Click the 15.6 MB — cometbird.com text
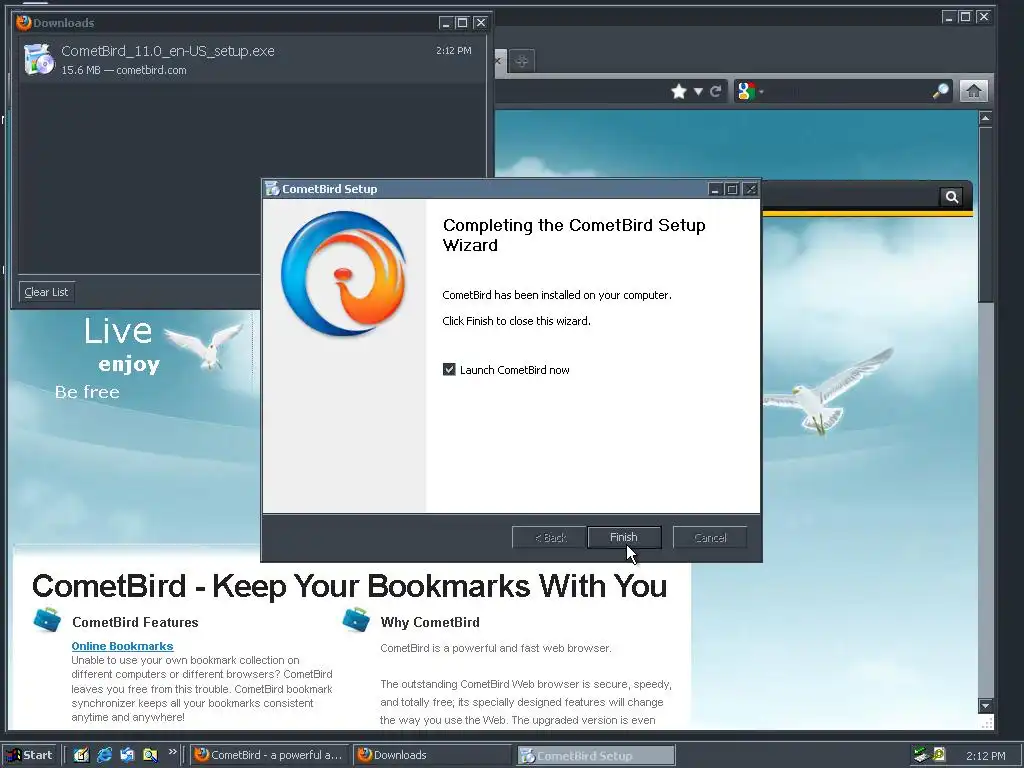Image resolution: width=1024 pixels, height=768 pixels. (x=123, y=70)
